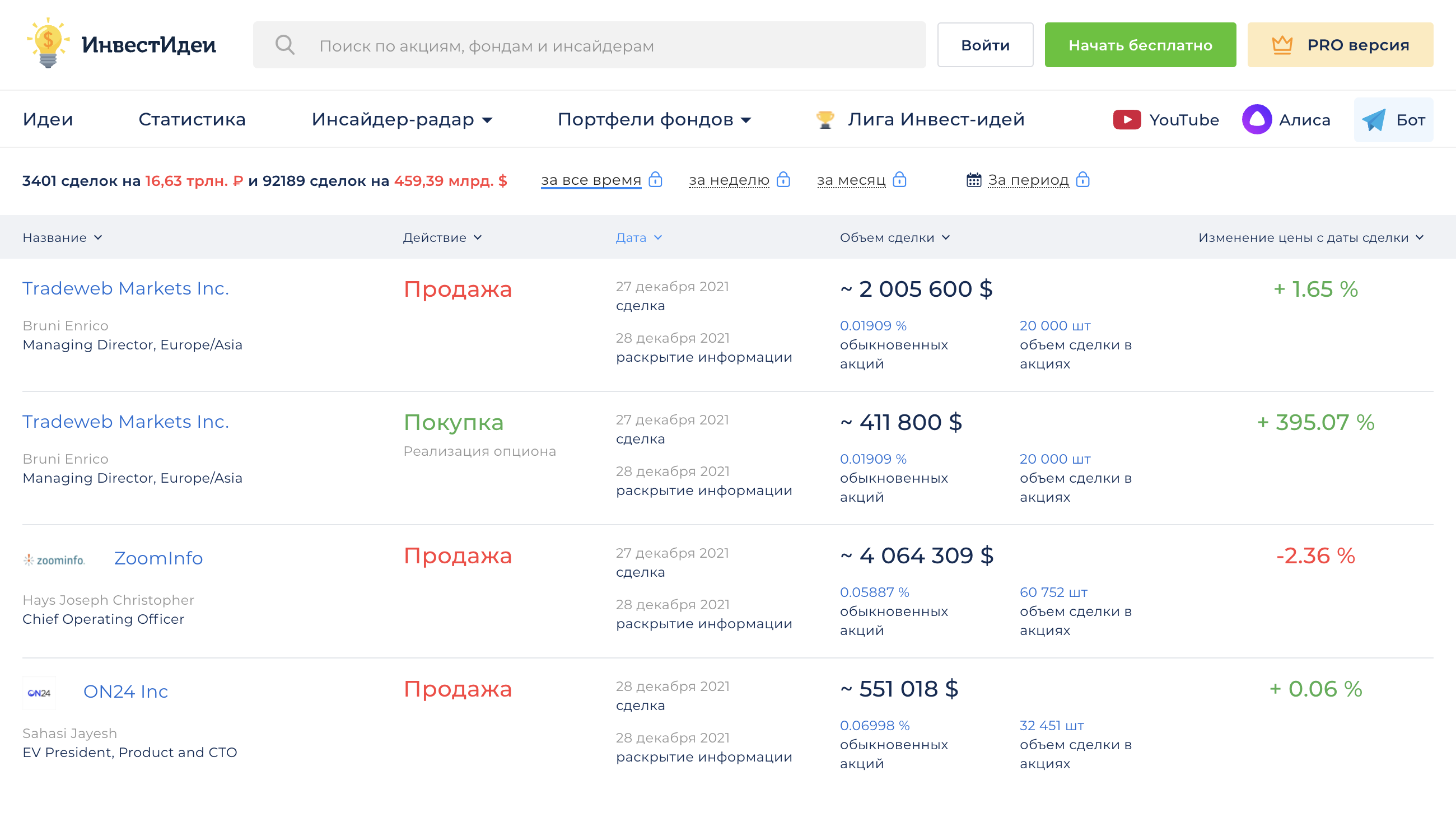This screenshot has width=1456, height=822.
Task: Click the ON24 company logo
Action: tap(39, 693)
